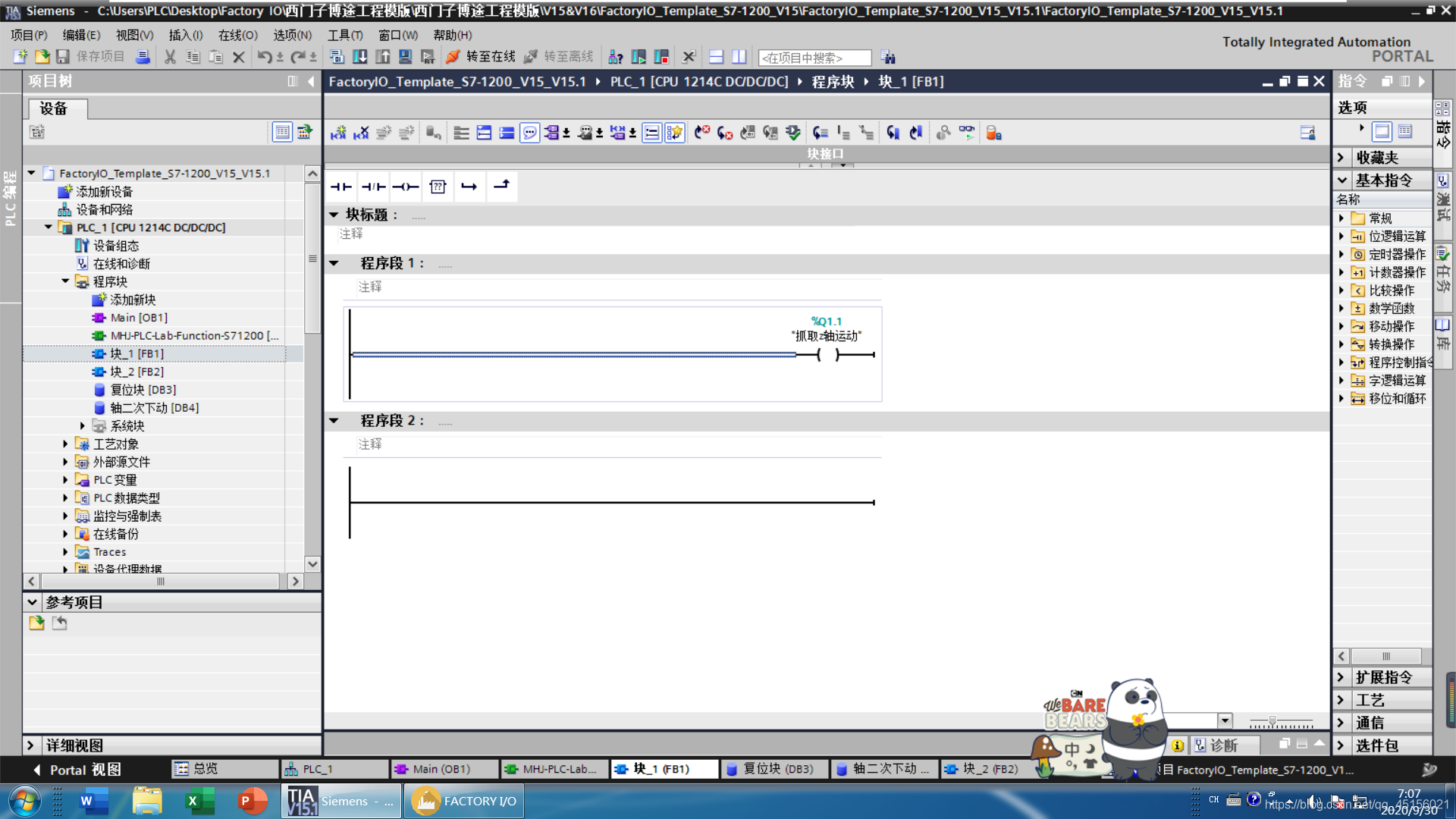Create a new project from main toolbar
Image resolution: width=1456 pixels, height=819 pixels.
pos(20,57)
